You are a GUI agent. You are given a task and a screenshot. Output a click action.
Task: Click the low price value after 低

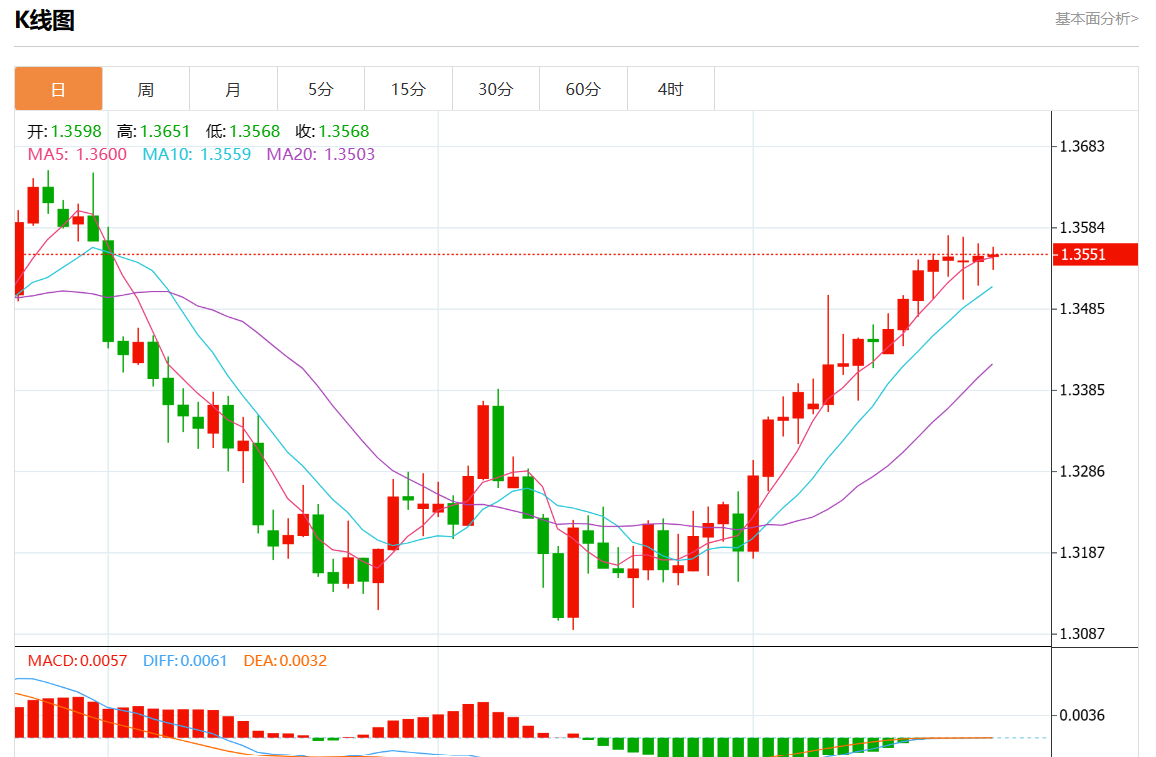coord(254,131)
